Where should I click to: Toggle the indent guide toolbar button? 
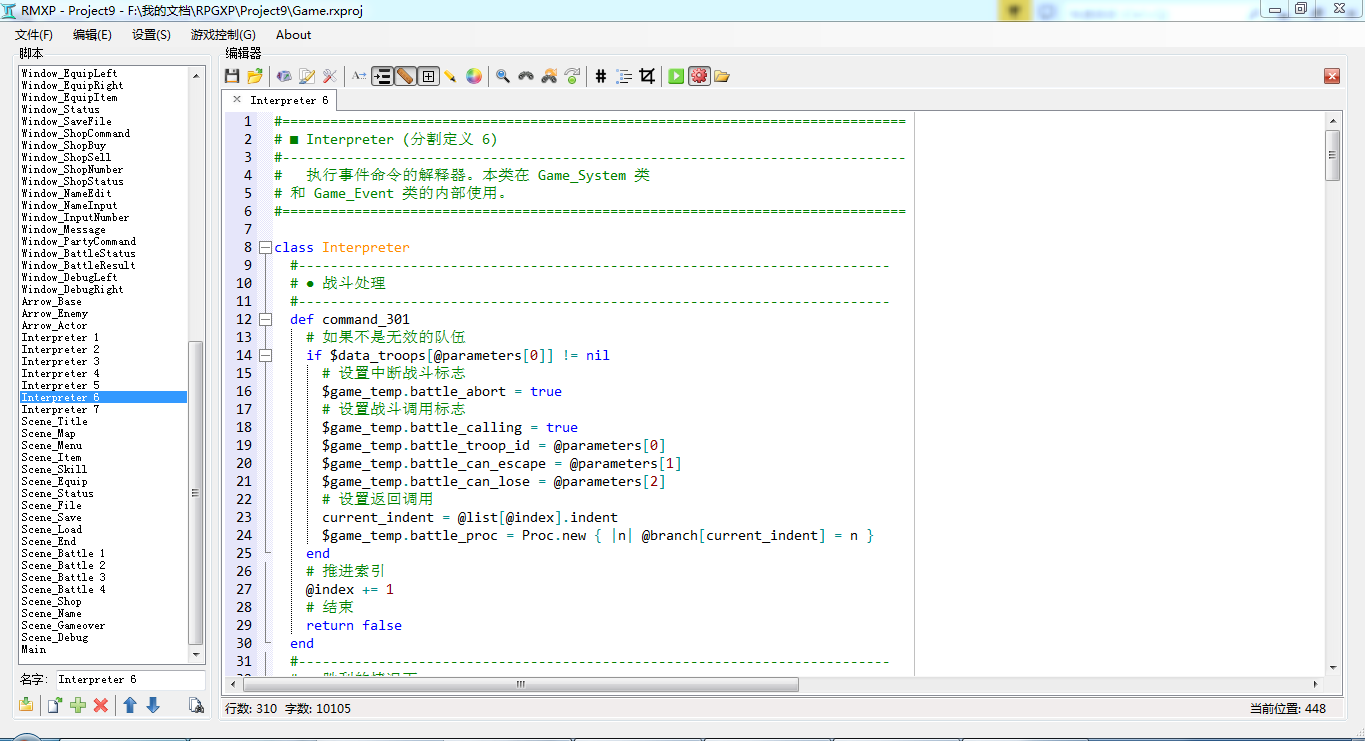pos(382,76)
